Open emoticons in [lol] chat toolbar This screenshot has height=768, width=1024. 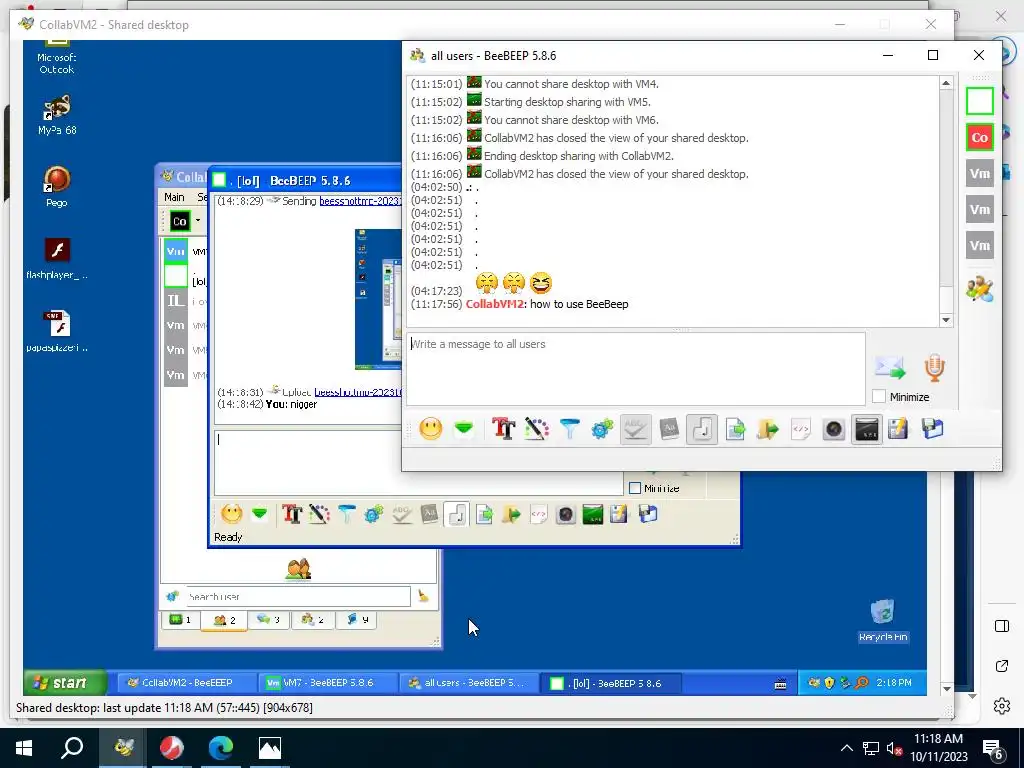pos(231,514)
